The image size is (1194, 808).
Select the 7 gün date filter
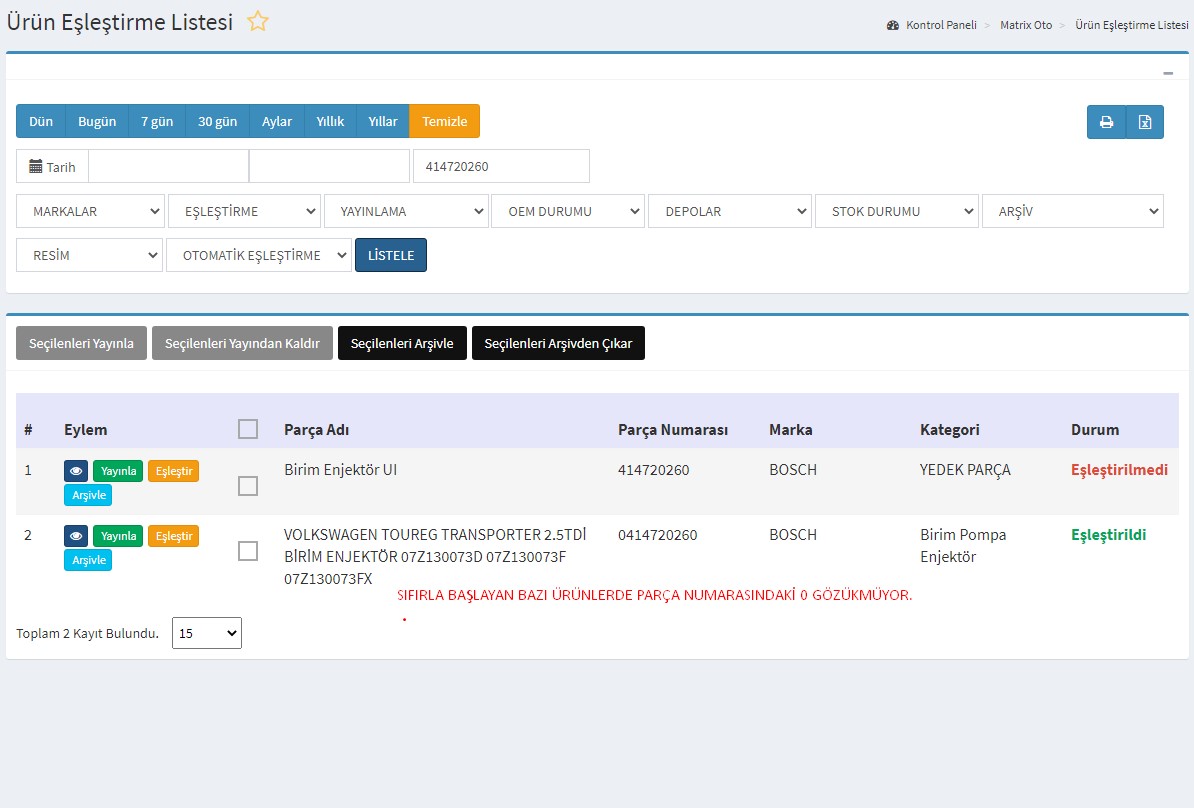[157, 121]
